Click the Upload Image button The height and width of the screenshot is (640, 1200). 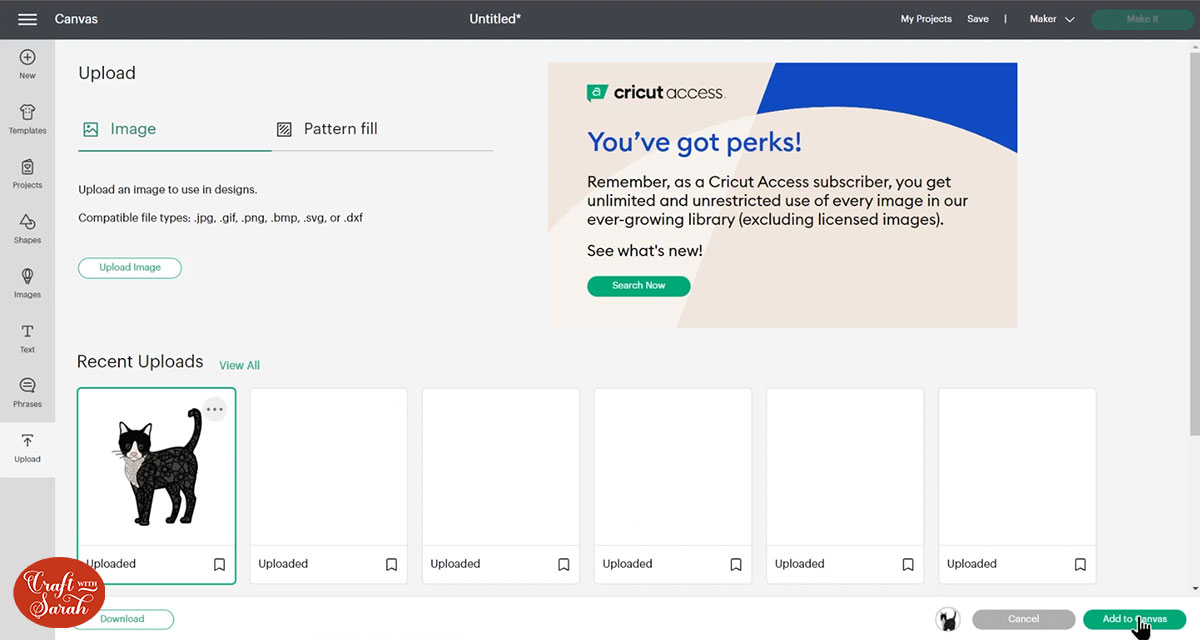tap(130, 268)
